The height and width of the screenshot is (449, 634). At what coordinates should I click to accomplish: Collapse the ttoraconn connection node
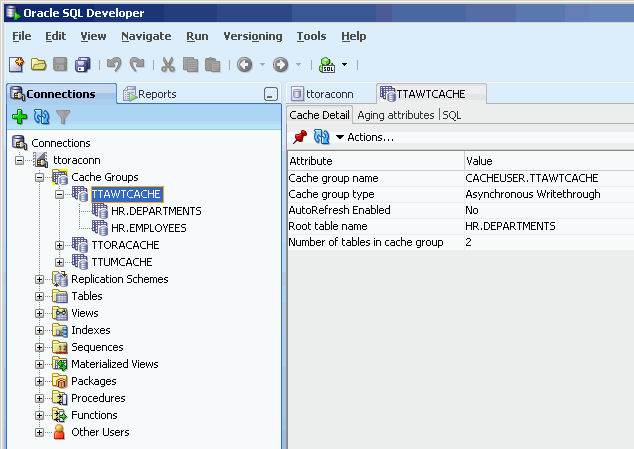[19, 160]
